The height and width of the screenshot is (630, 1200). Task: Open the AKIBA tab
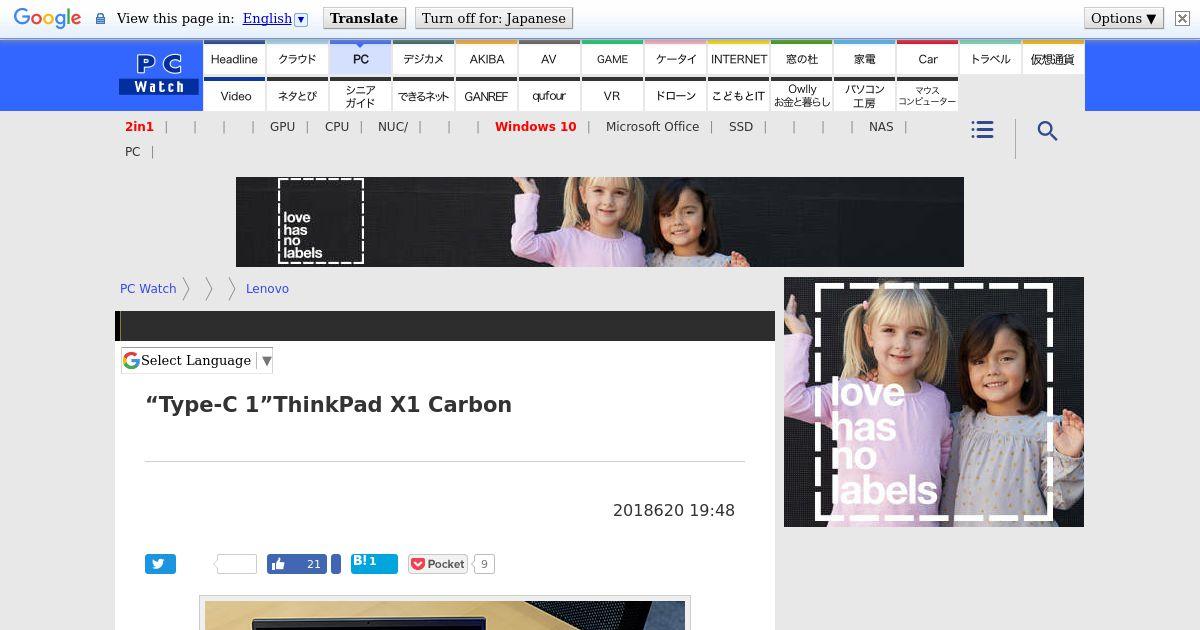click(486, 58)
